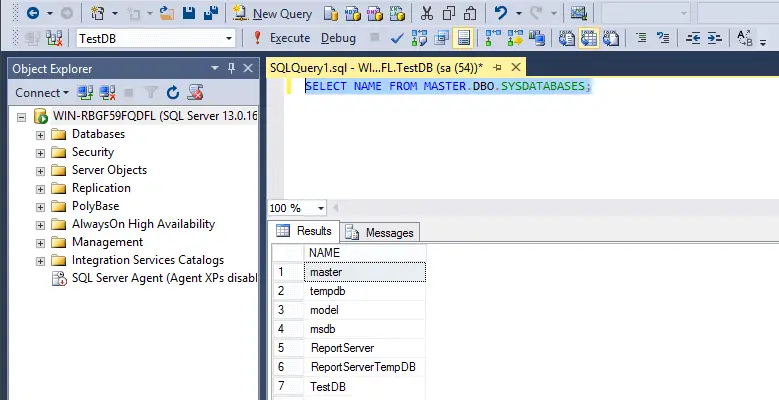Open the Navigate Backward history dropdown arrow
The width and height of the screenshot is (779, 400).
click(x=50, y=13)
